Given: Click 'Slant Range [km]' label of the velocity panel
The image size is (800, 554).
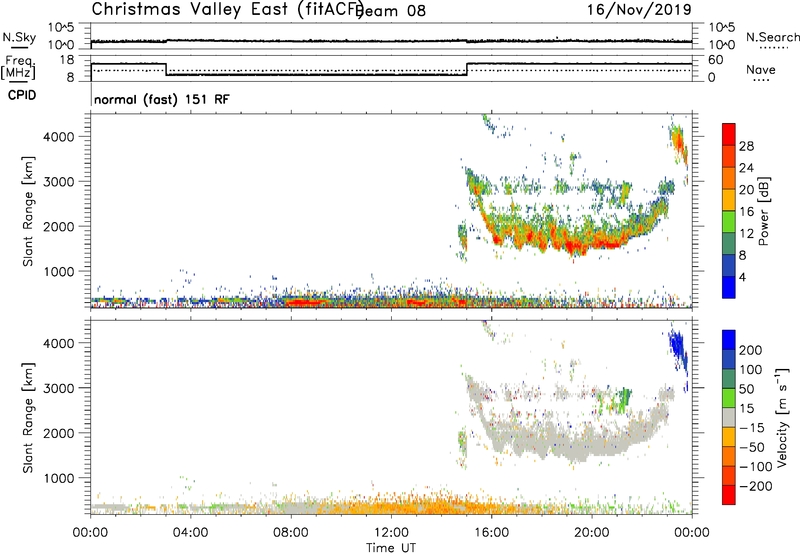Looking at the screenshot, I should point(28,418).
